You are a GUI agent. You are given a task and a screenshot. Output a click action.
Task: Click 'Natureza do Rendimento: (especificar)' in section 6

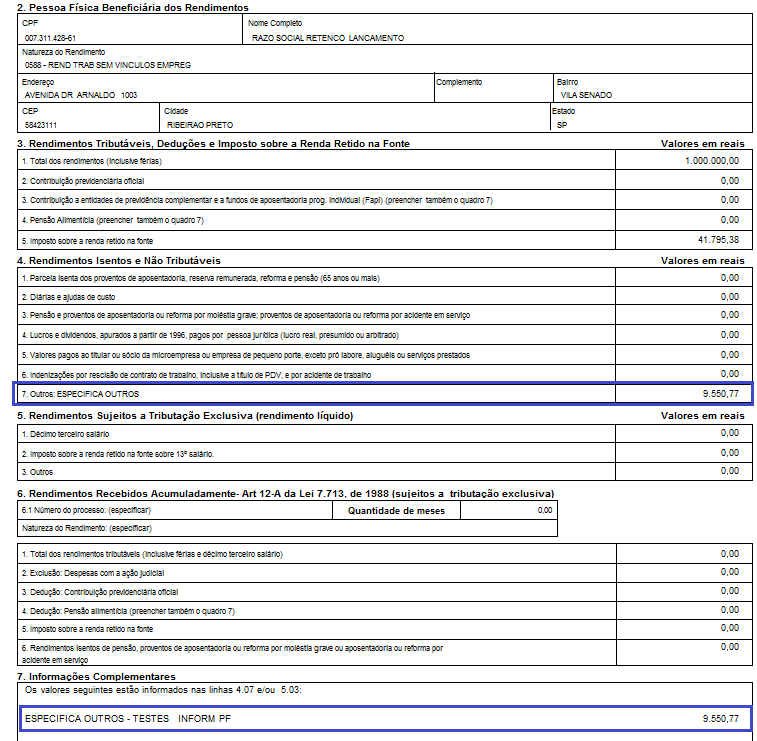(87, 528)
